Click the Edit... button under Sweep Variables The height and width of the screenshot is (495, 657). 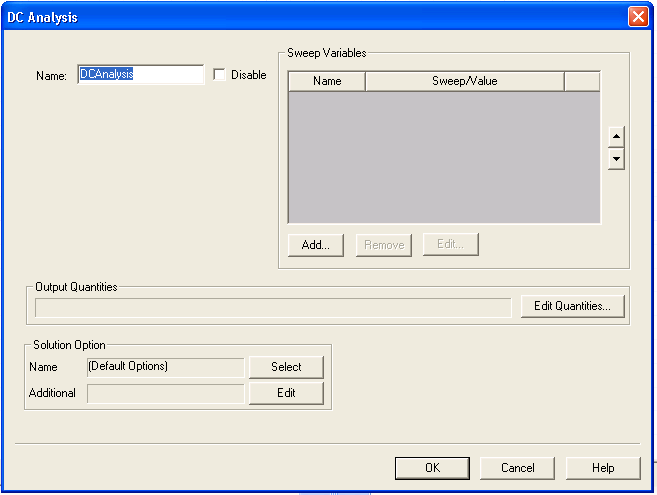coord(450,245)
